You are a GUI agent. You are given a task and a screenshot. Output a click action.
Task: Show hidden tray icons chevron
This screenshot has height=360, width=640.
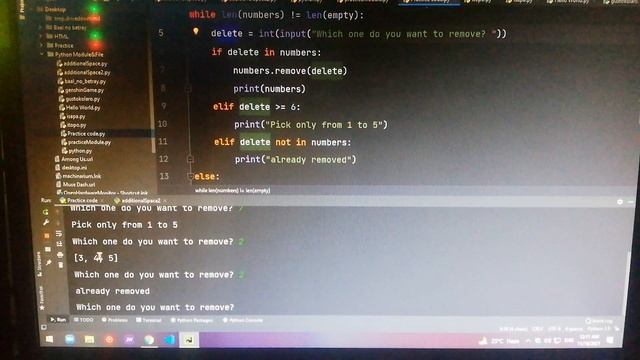click(528, 341)
